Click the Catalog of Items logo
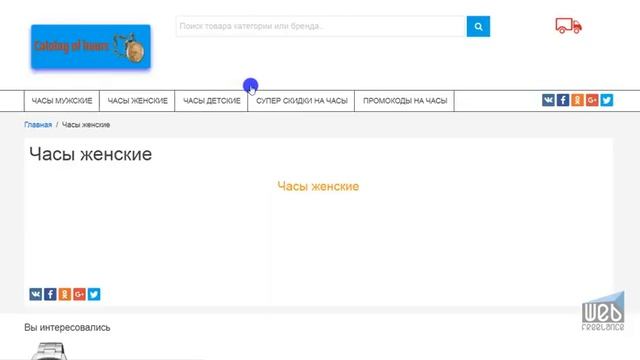Viewport: 640px width, 360px height. (91, 47)
